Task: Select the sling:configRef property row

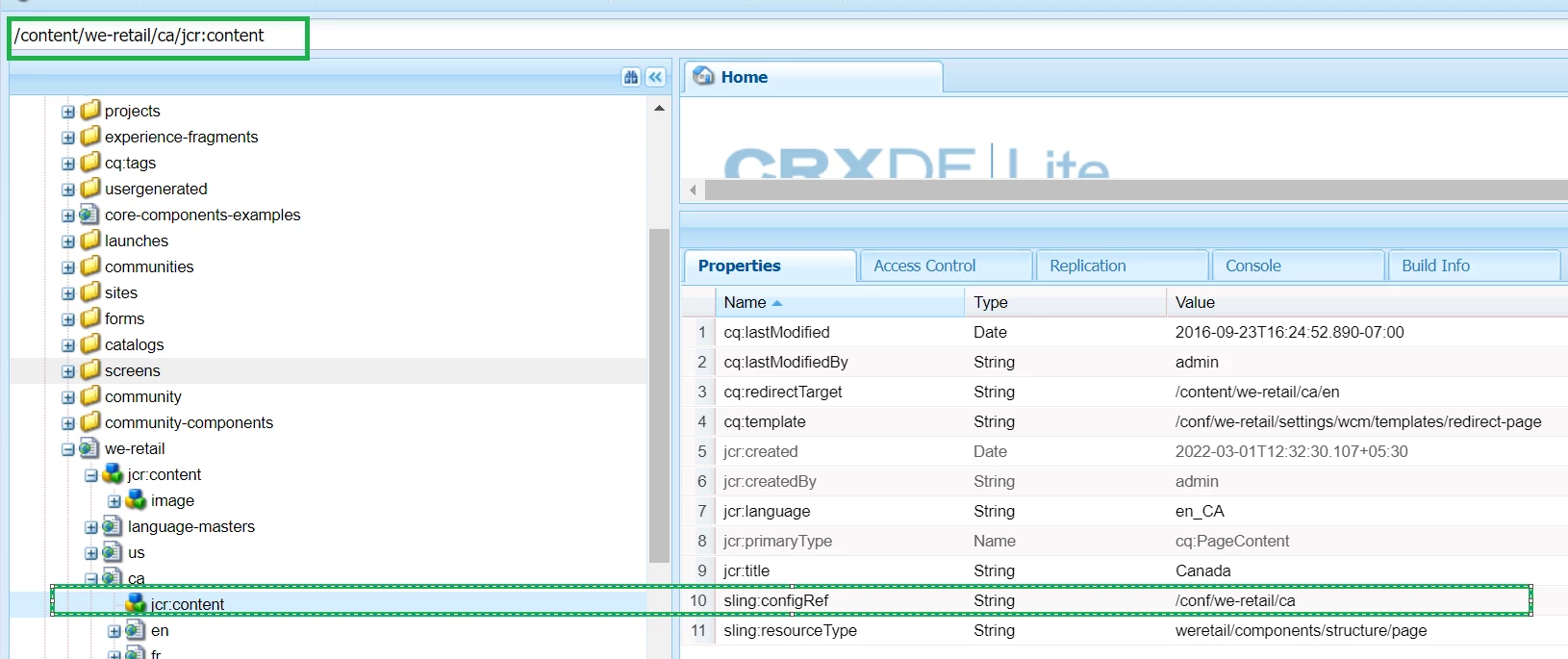Action: [1125, 600]
